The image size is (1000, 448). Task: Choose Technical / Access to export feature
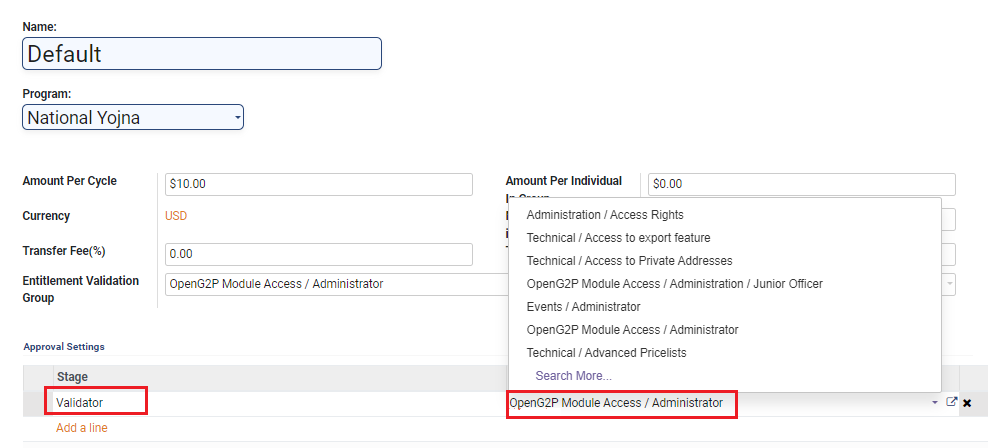618,238
